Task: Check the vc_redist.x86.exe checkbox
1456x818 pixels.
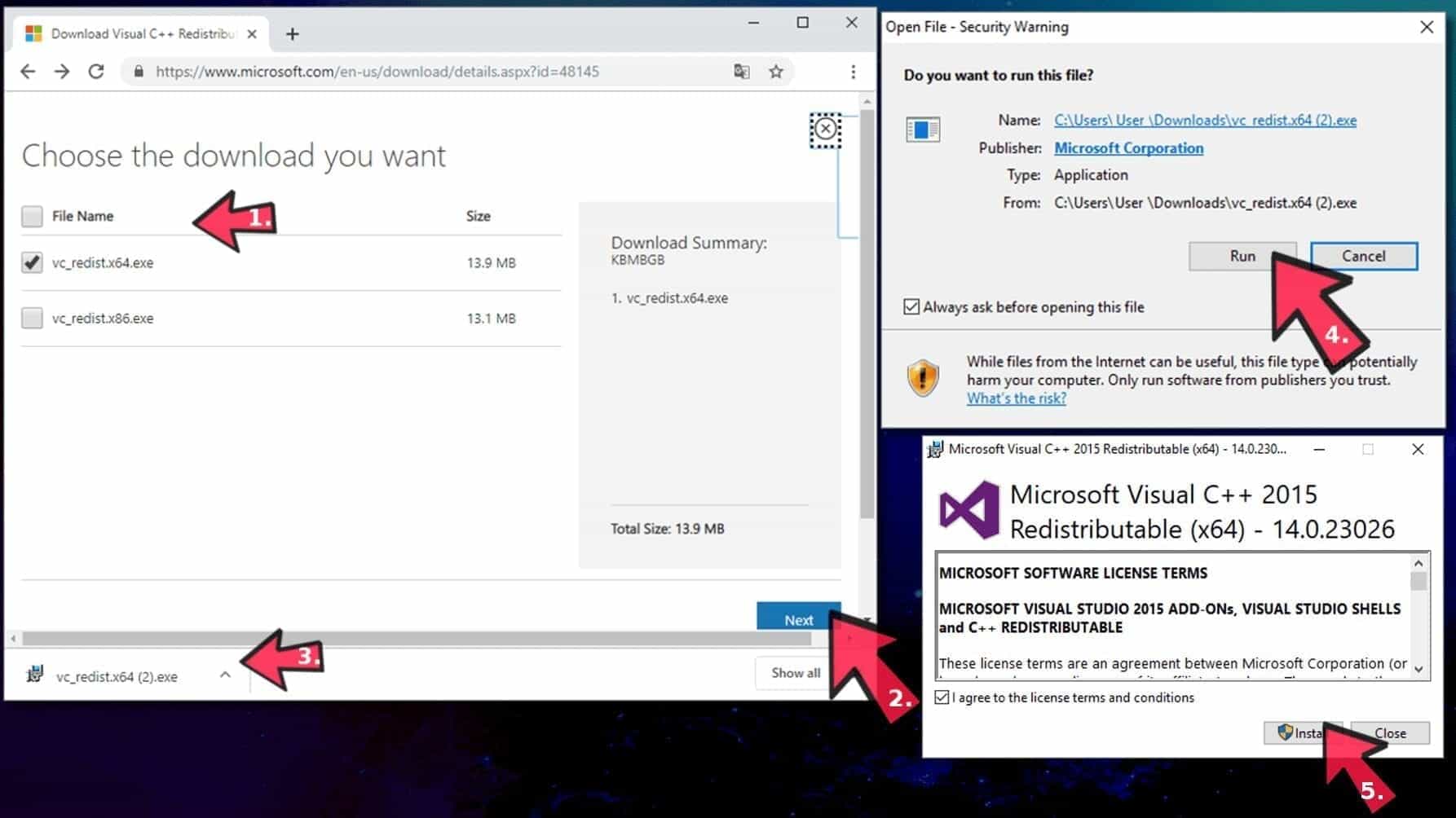Action: (x=32, y=318)
